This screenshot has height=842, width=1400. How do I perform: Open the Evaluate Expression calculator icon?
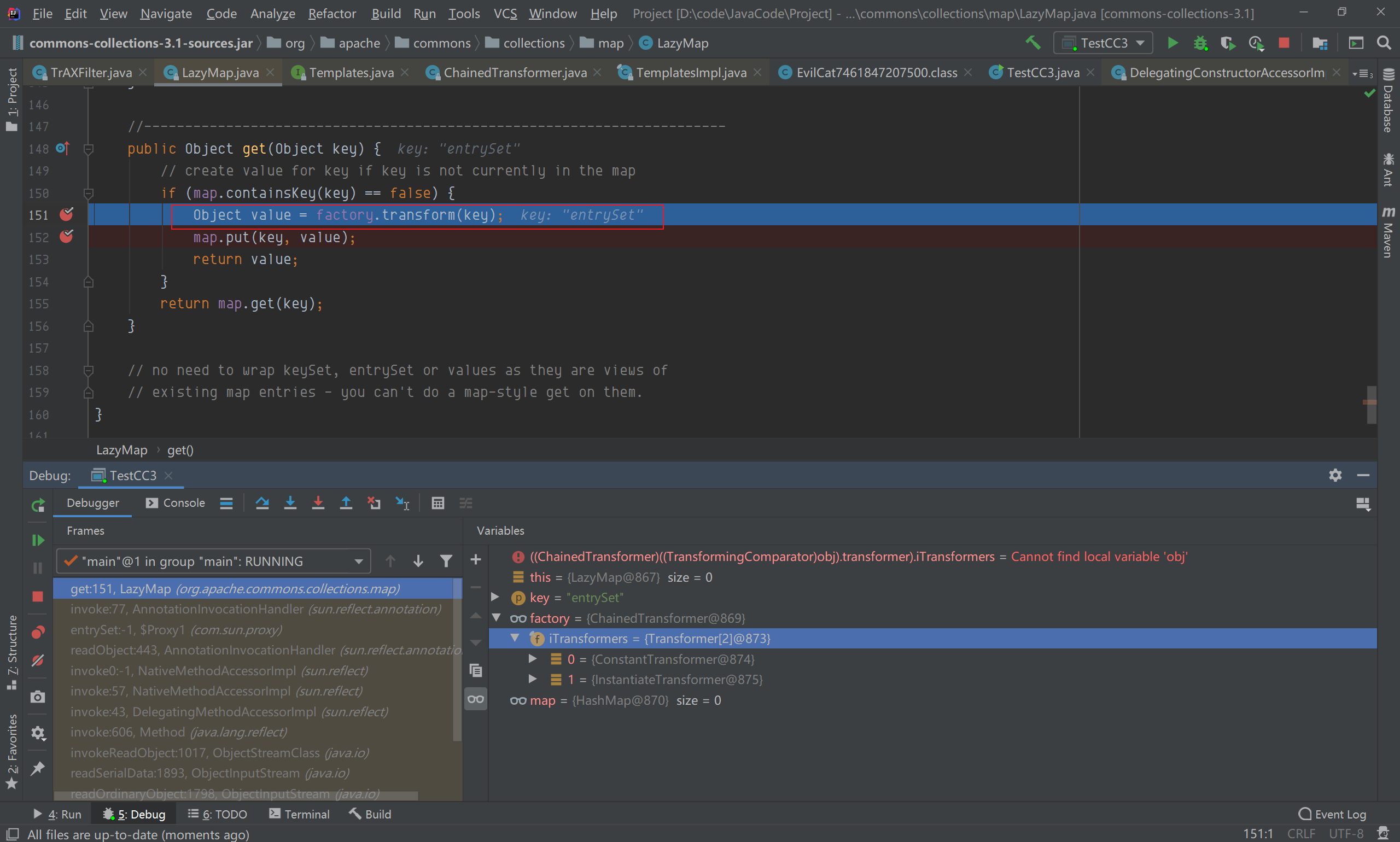[437, 503]
